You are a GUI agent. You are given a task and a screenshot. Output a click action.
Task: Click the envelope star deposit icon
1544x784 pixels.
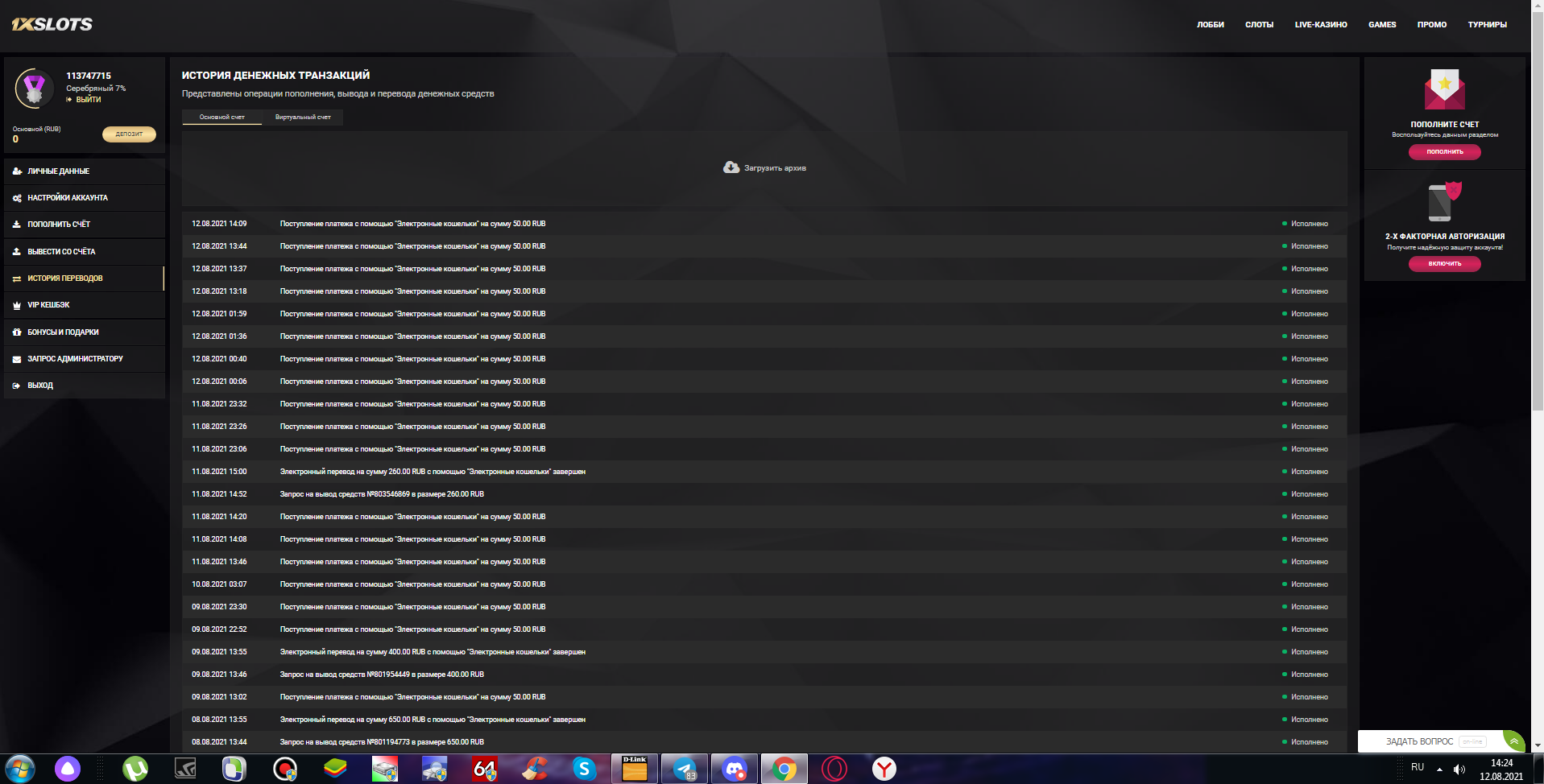(x=1444, y=89)
